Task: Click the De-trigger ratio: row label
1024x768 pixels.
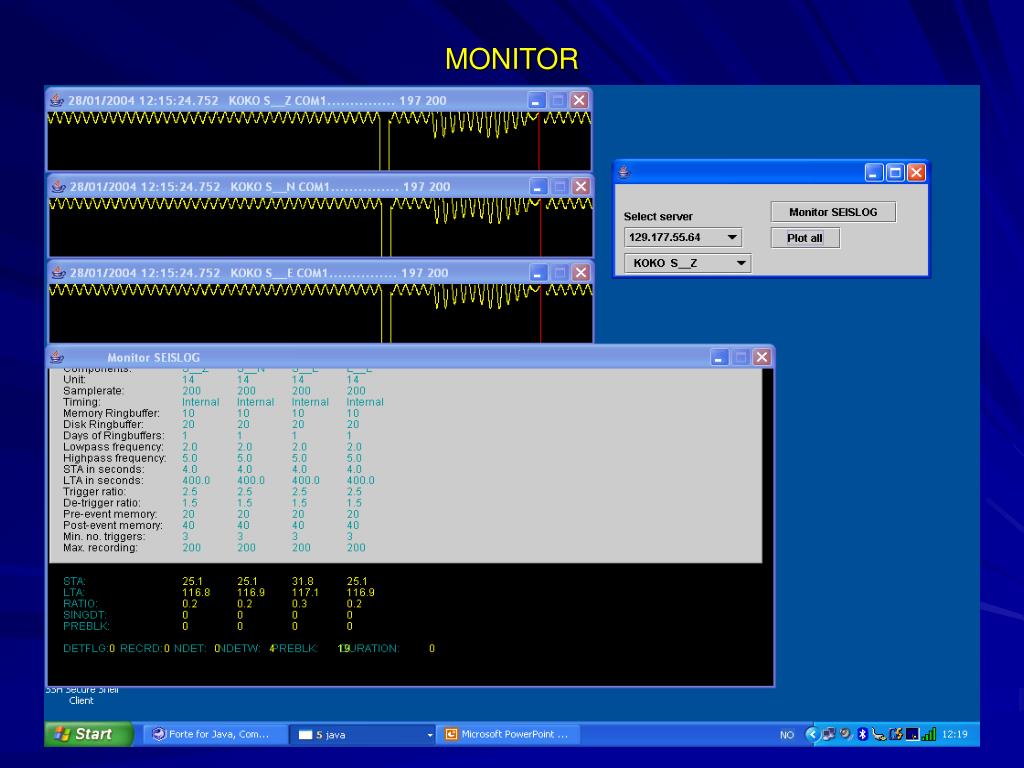Action: 101,502
